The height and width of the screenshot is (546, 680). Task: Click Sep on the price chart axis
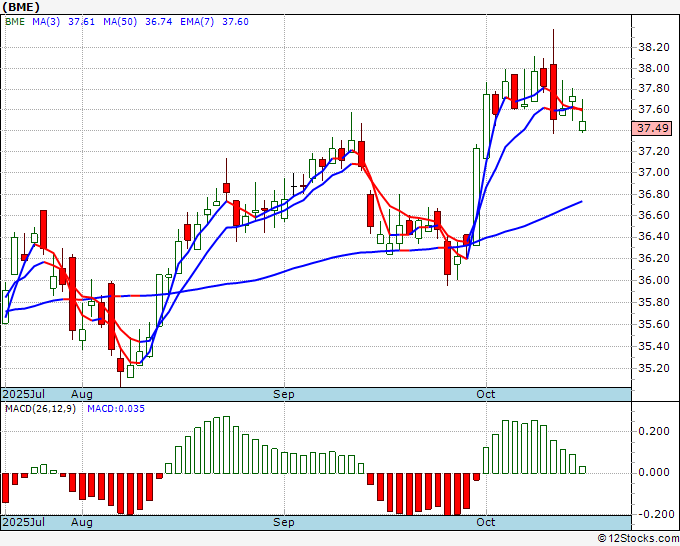[284, 394]
